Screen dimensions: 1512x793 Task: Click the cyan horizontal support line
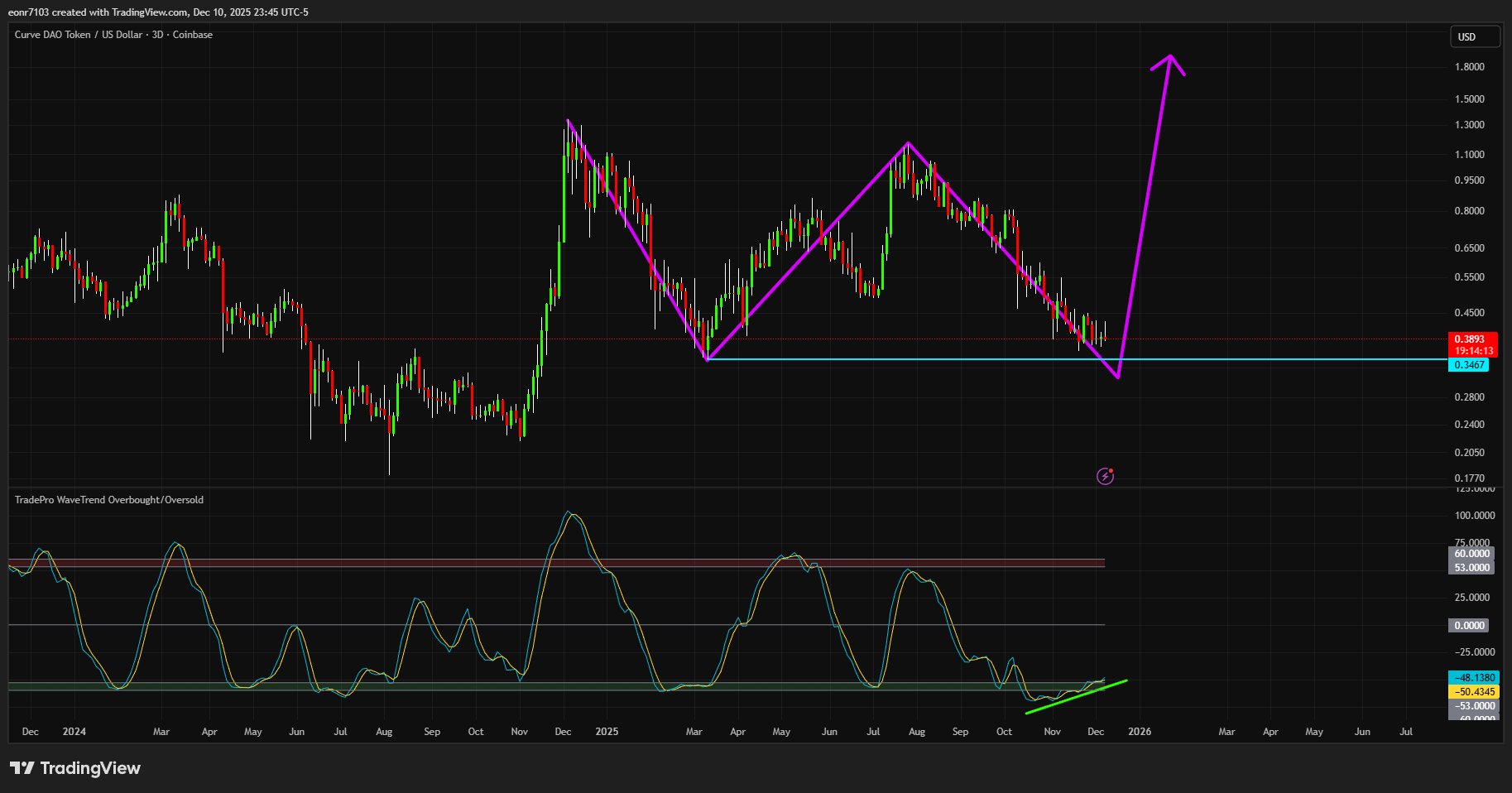(x=910, y=359)
